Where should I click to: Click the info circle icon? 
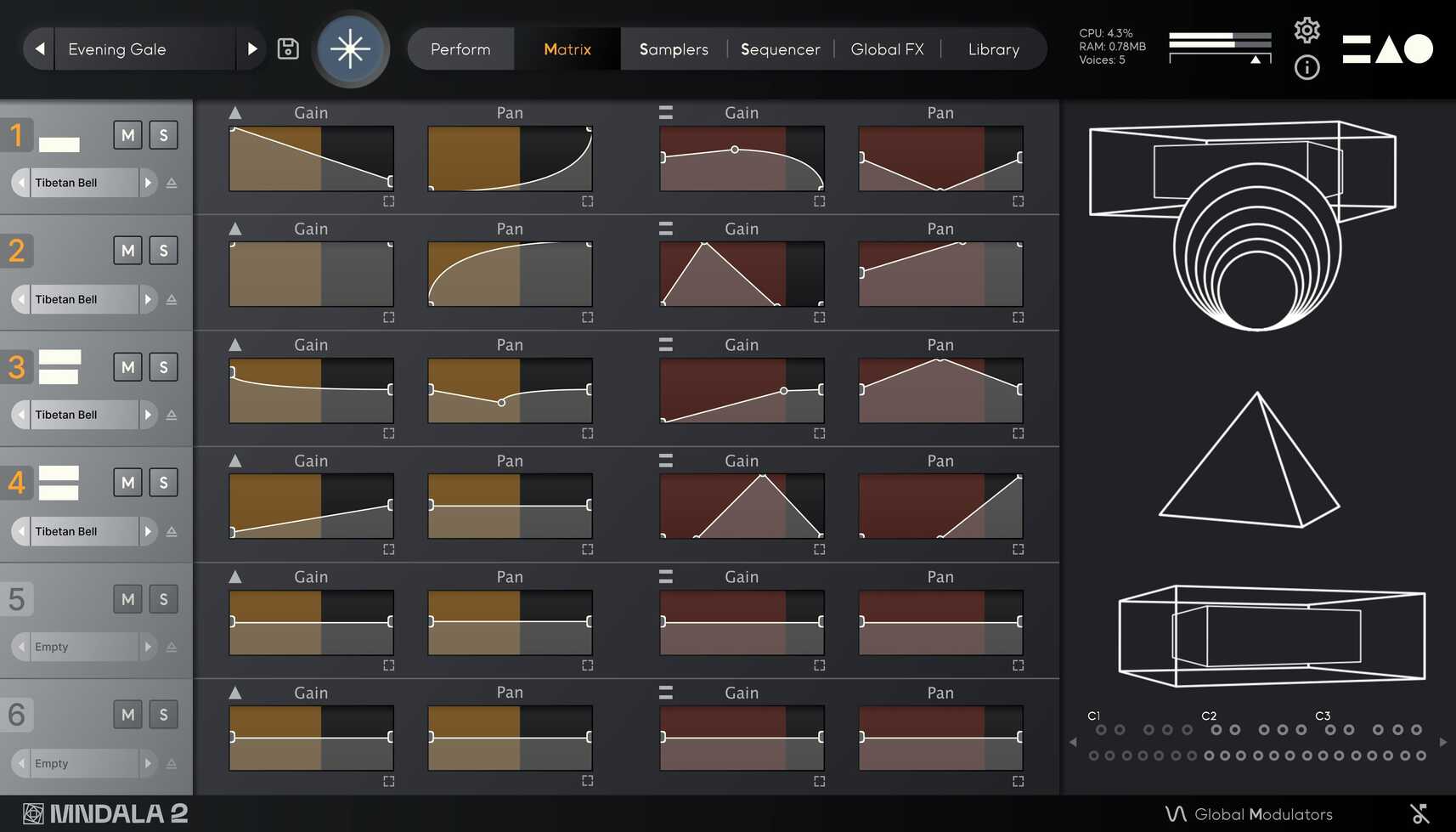pos(1306,67)
